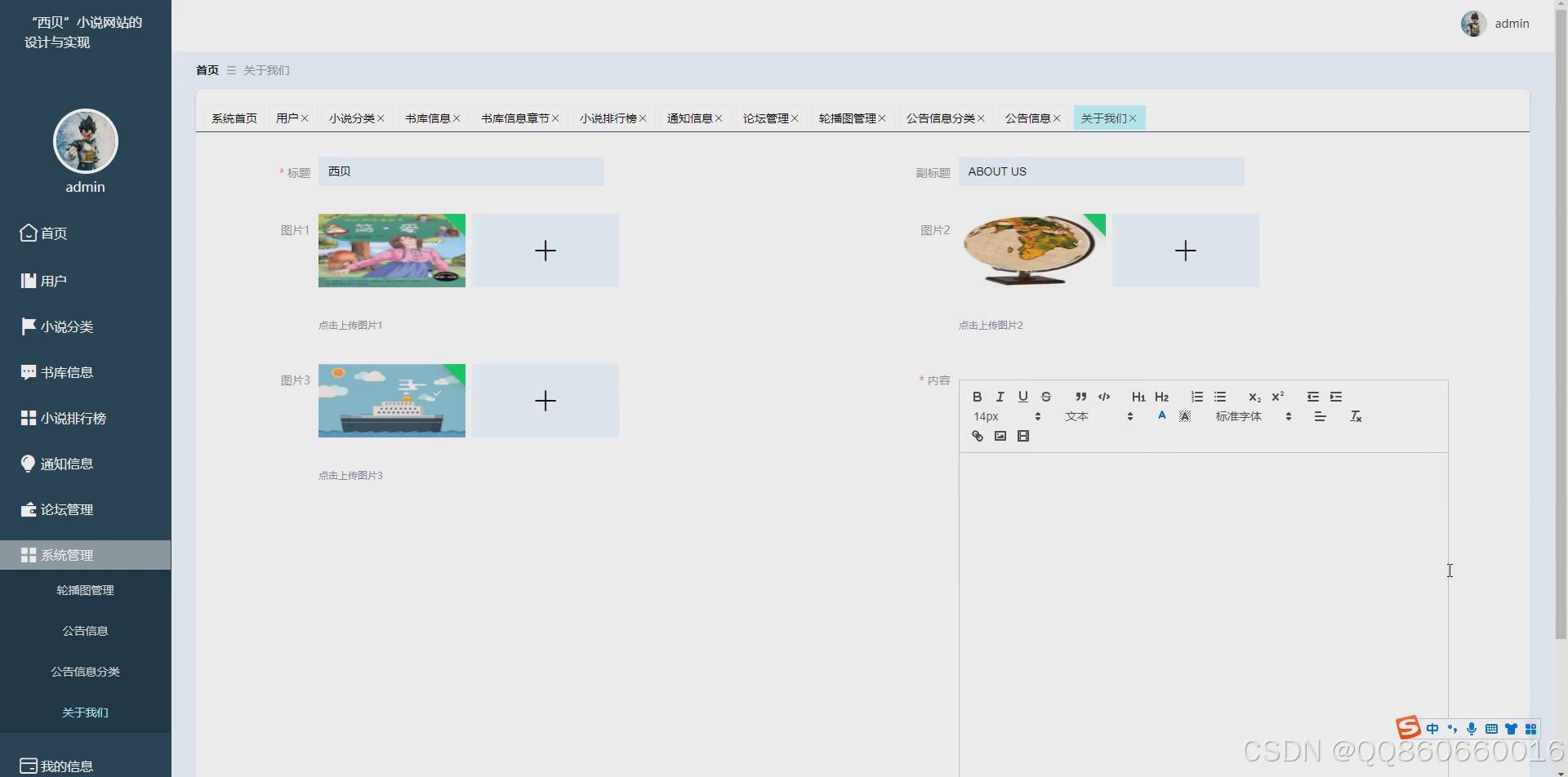Add new image for 图片3
This screenshot has height=777, width=1568.
point(546,401)
